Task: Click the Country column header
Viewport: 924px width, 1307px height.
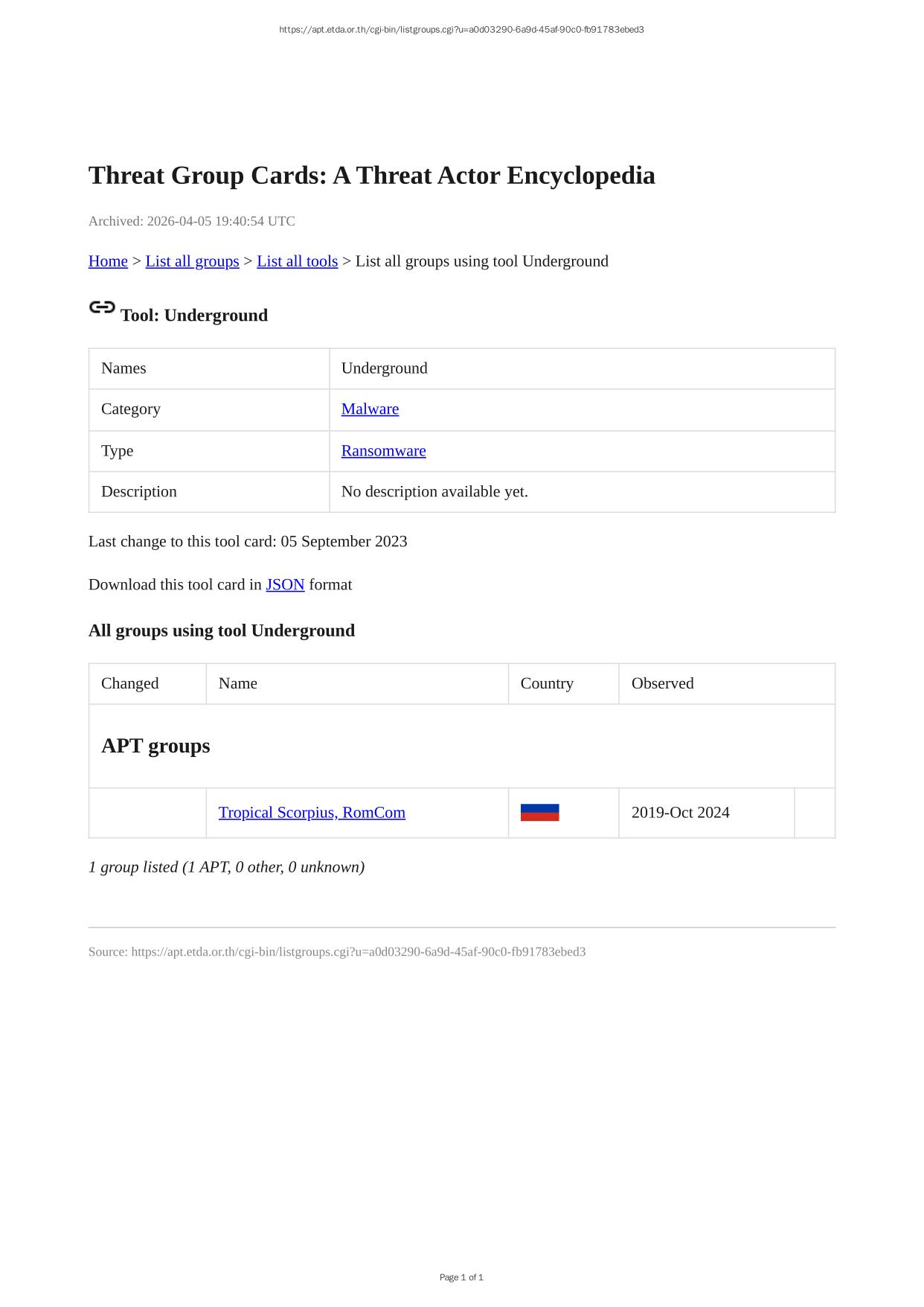Action: click(x=547, y=684)
